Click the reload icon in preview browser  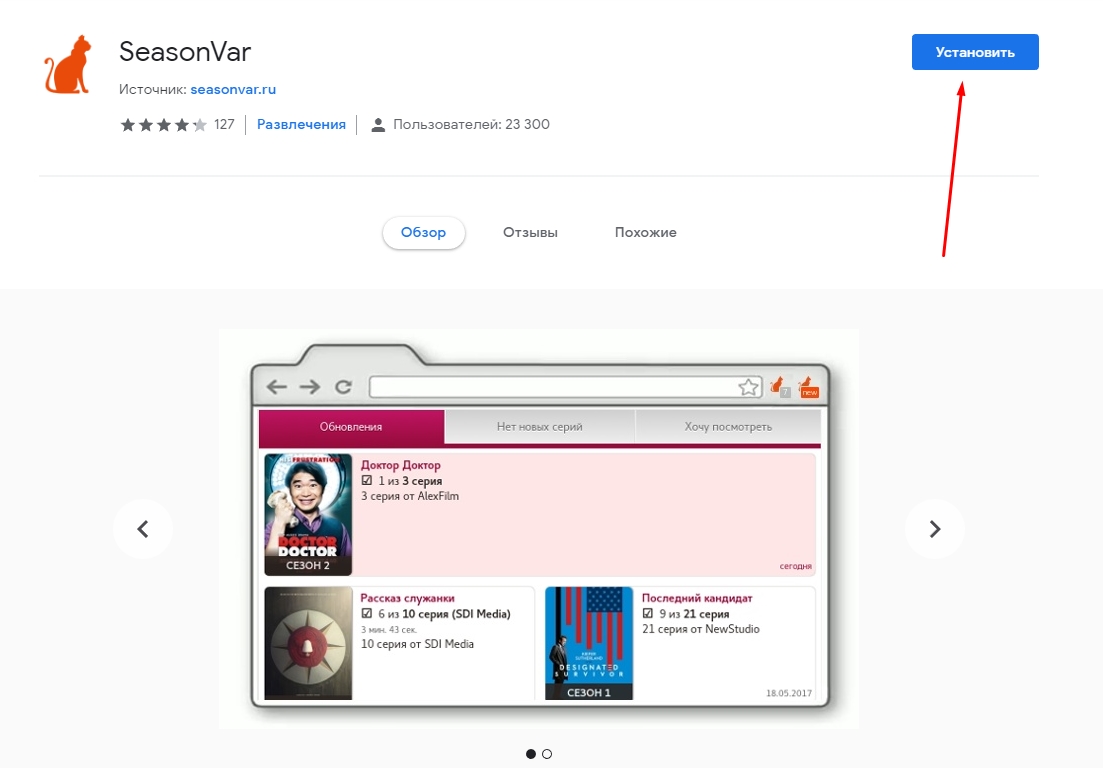click(x=343, y=387)
